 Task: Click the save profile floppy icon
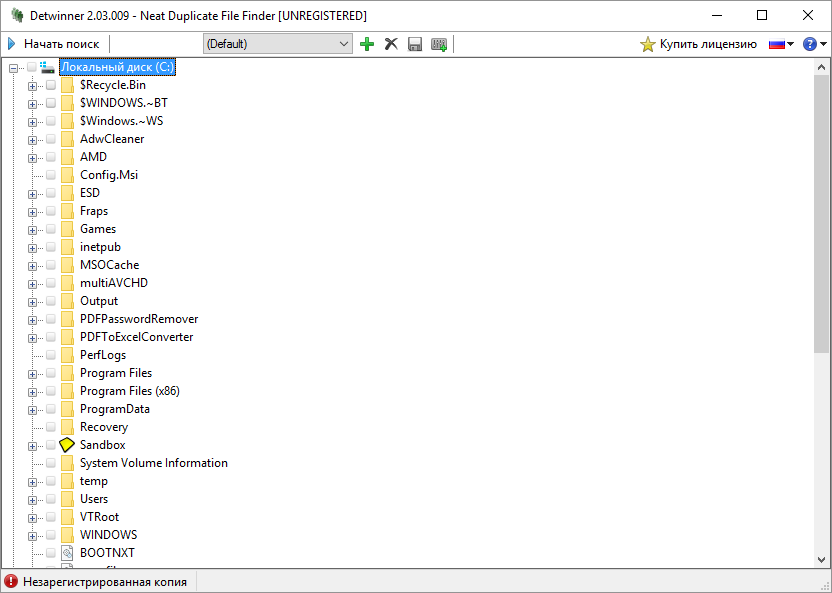[415, 44]
